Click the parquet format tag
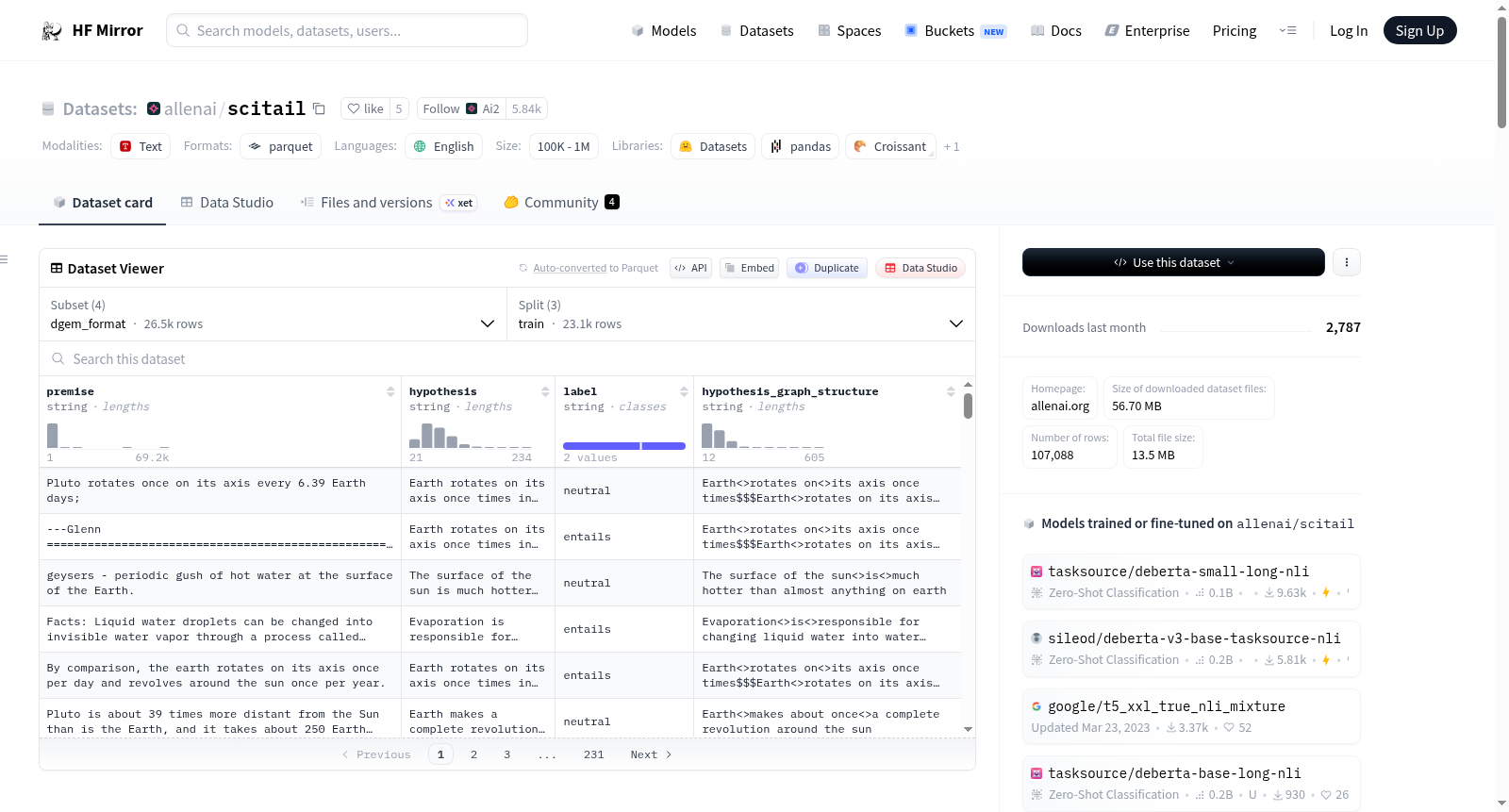 pos(281,146)
